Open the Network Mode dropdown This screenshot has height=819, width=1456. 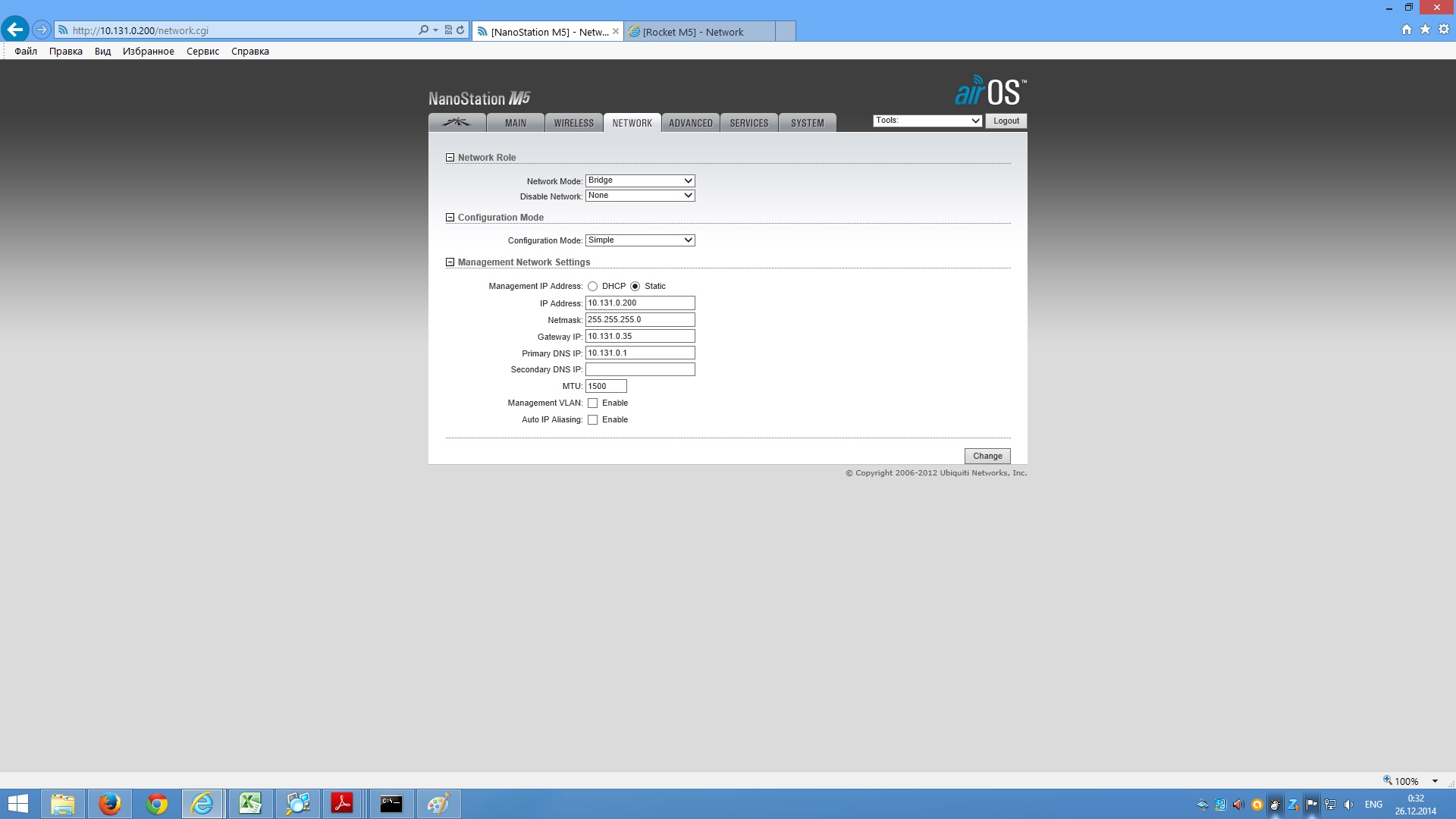pos(640,180)
